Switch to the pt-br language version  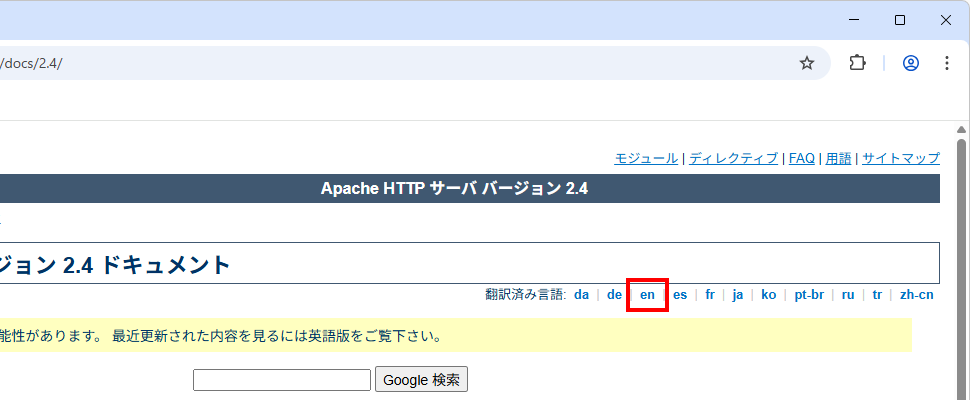(809, 295)
